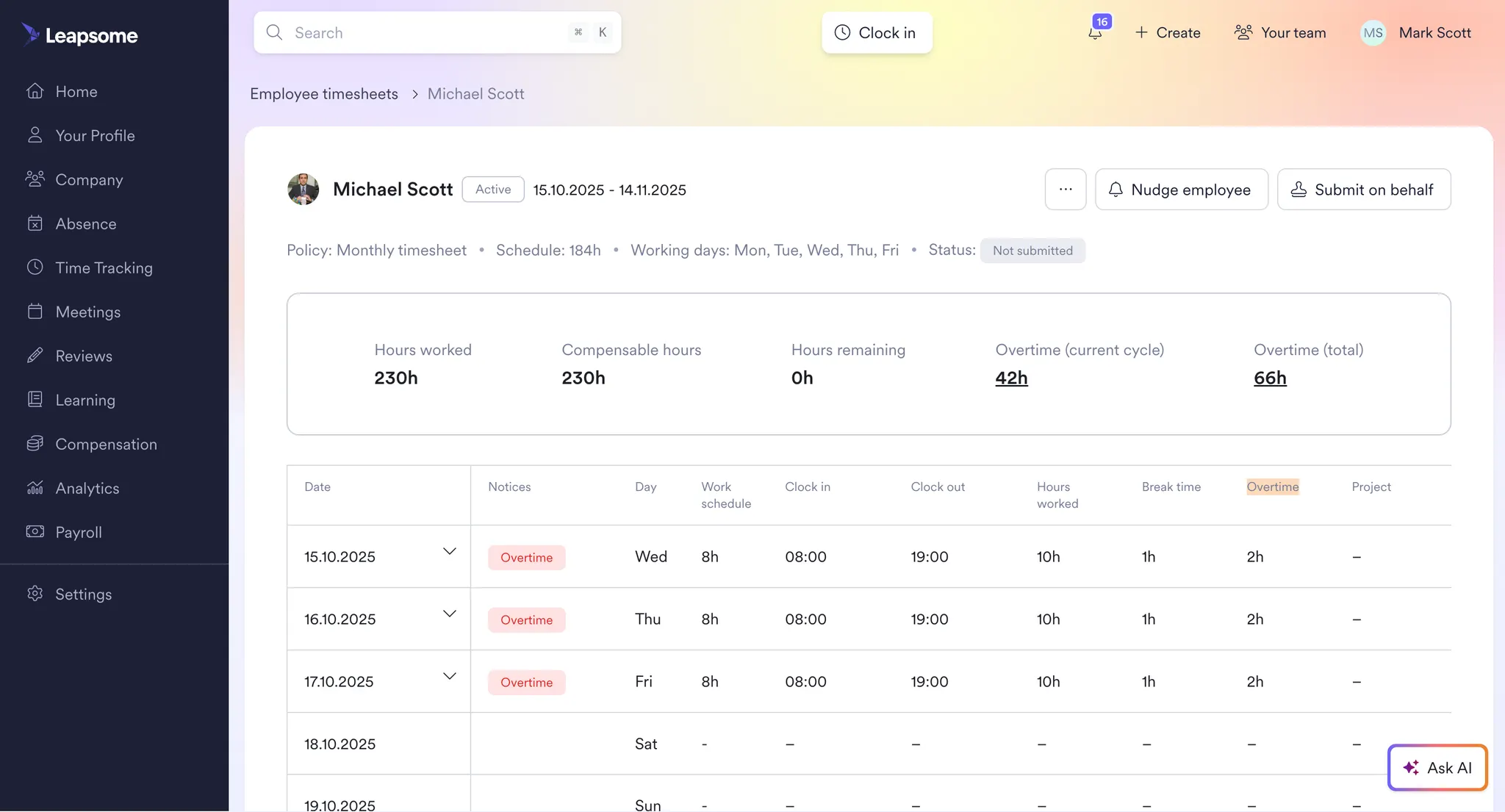Click the Leapsome logo
This screenshot has height=812, width=1505.
coord(79,35)
